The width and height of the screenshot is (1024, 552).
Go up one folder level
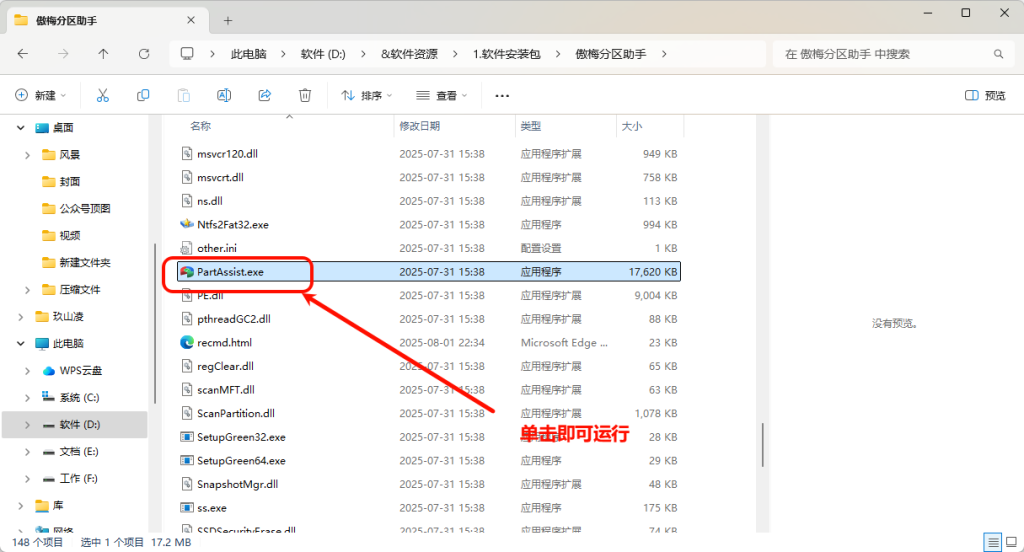(x=103, y=54)
